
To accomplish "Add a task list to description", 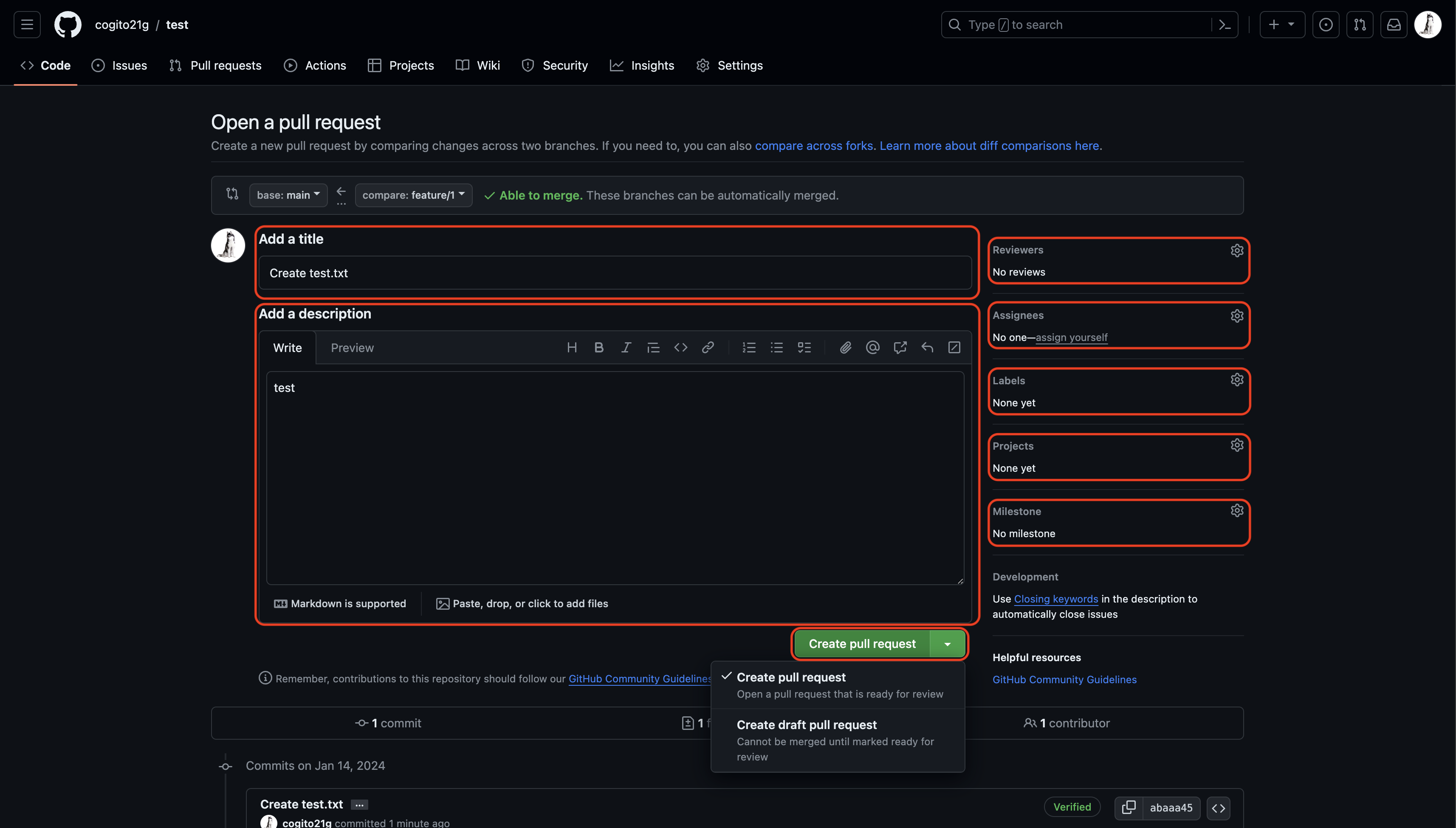I will coord(804,347).
